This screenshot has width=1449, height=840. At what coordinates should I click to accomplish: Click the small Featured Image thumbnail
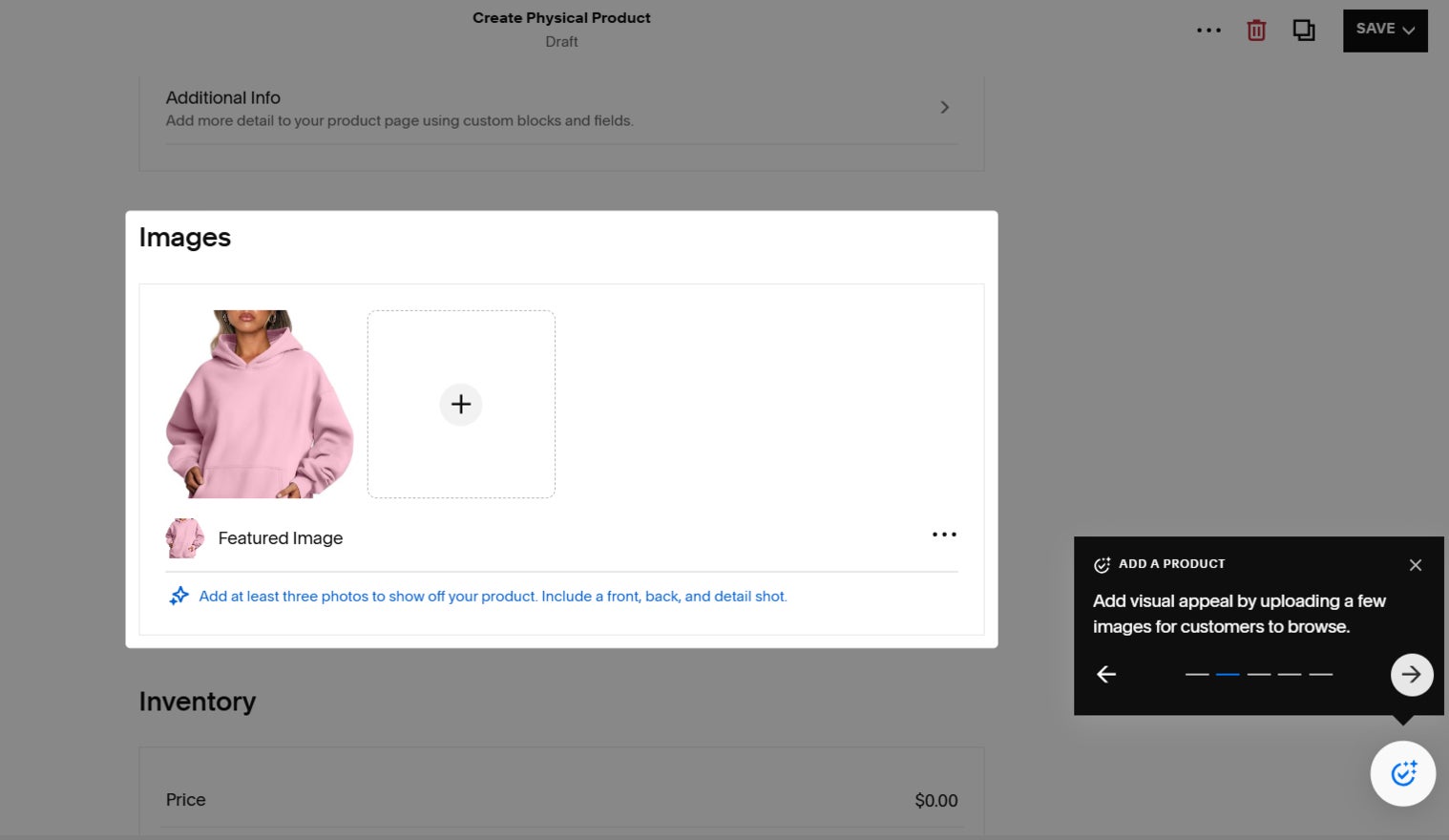point(184,537)
